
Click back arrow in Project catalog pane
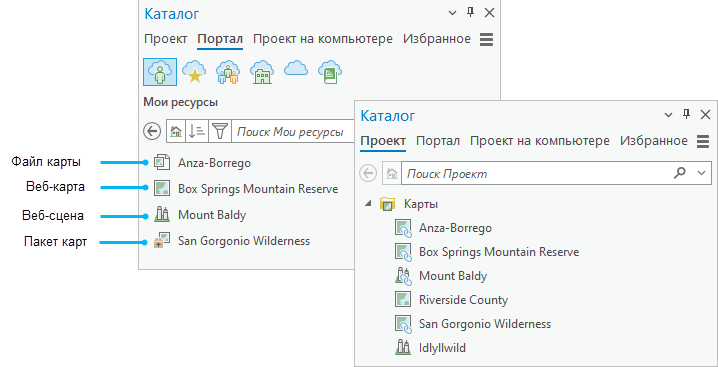point(369,173)
